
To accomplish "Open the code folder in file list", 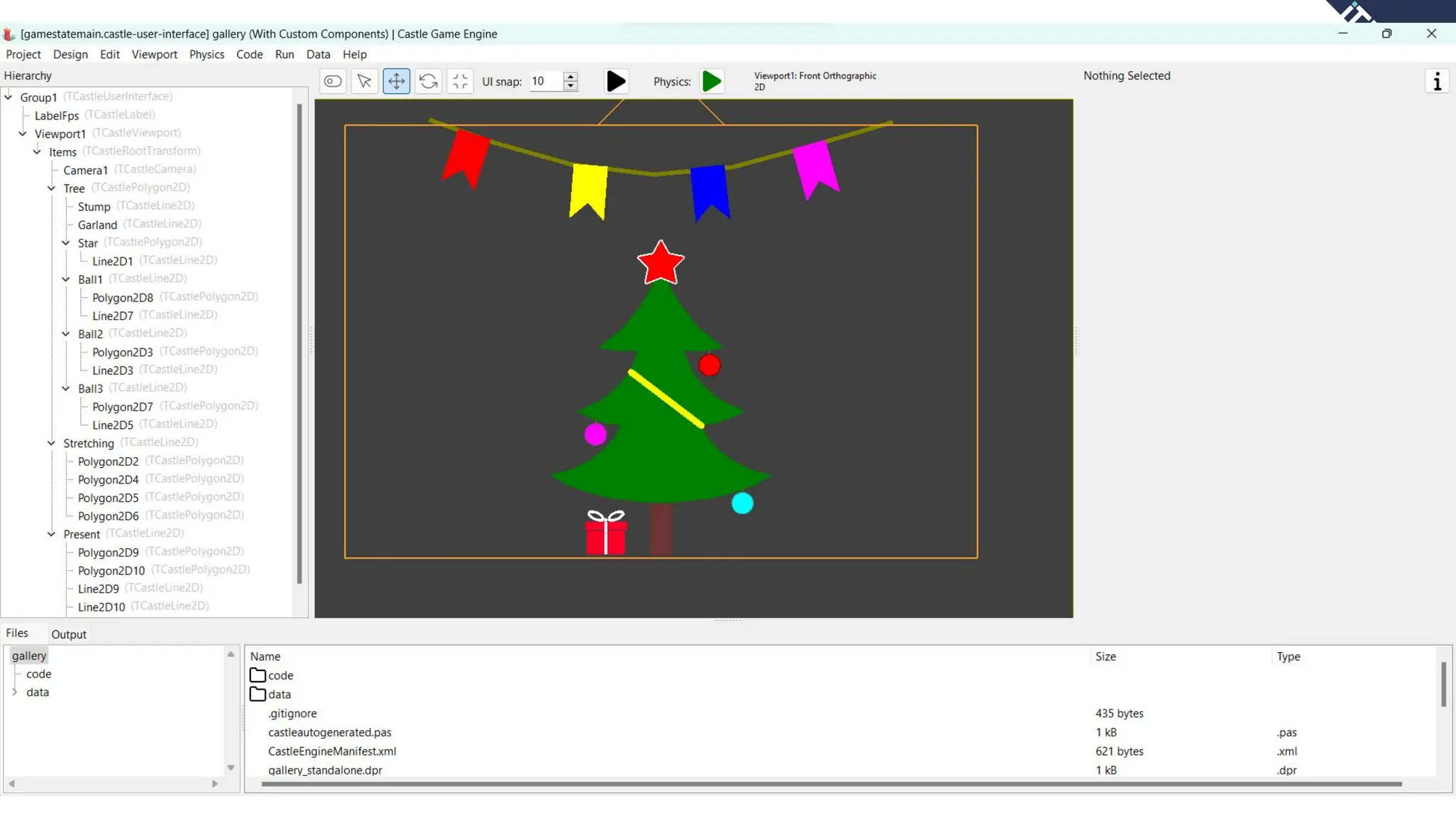I will click(x=280, y=675).
